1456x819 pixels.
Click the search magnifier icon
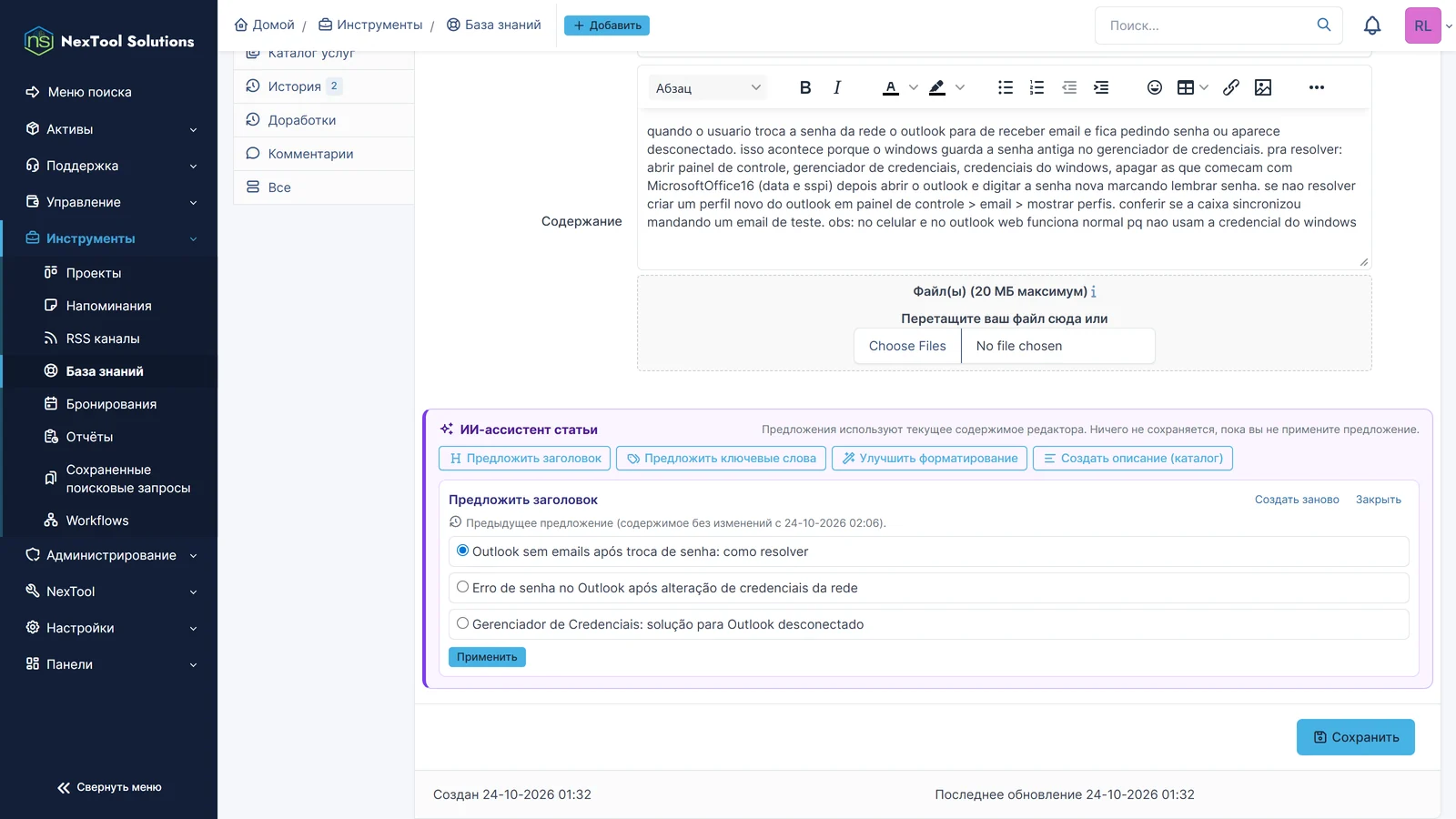1324,25
